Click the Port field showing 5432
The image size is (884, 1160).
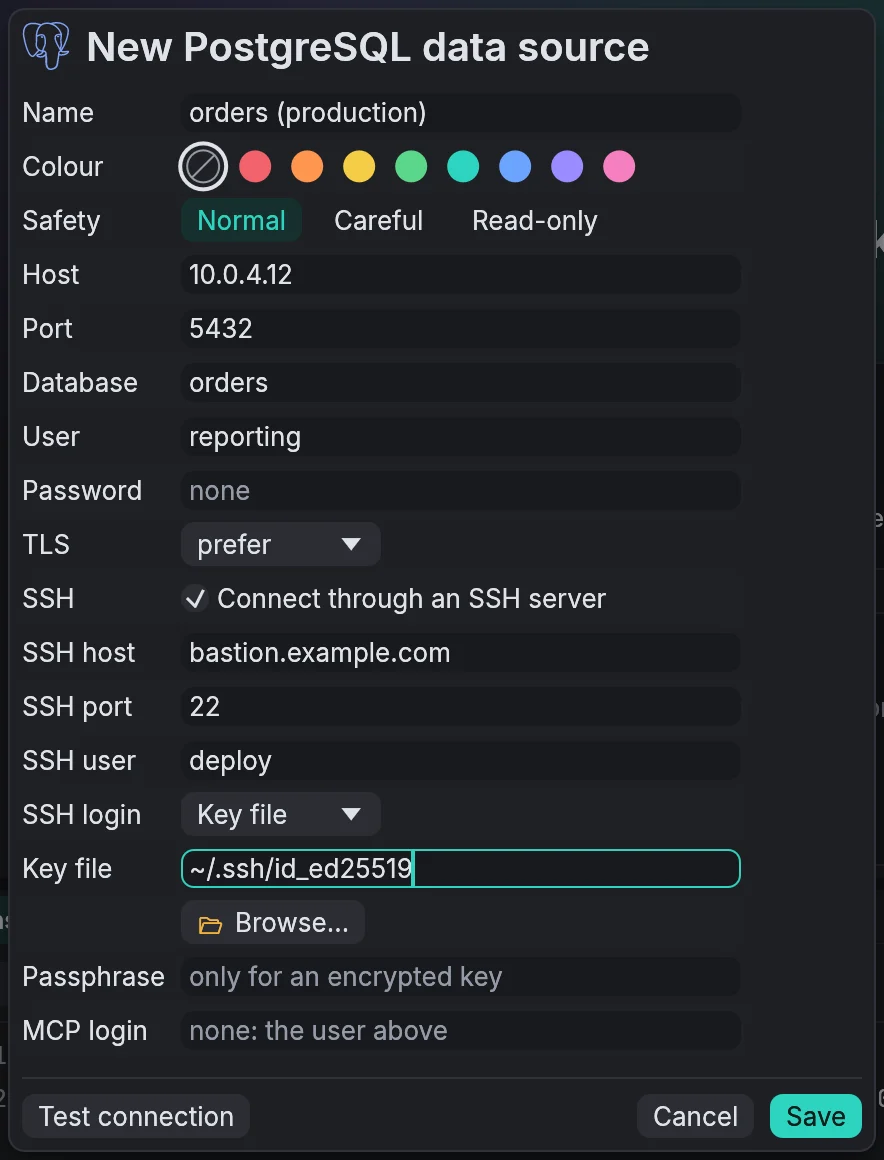pyautogui.click(x=461, y=328)
